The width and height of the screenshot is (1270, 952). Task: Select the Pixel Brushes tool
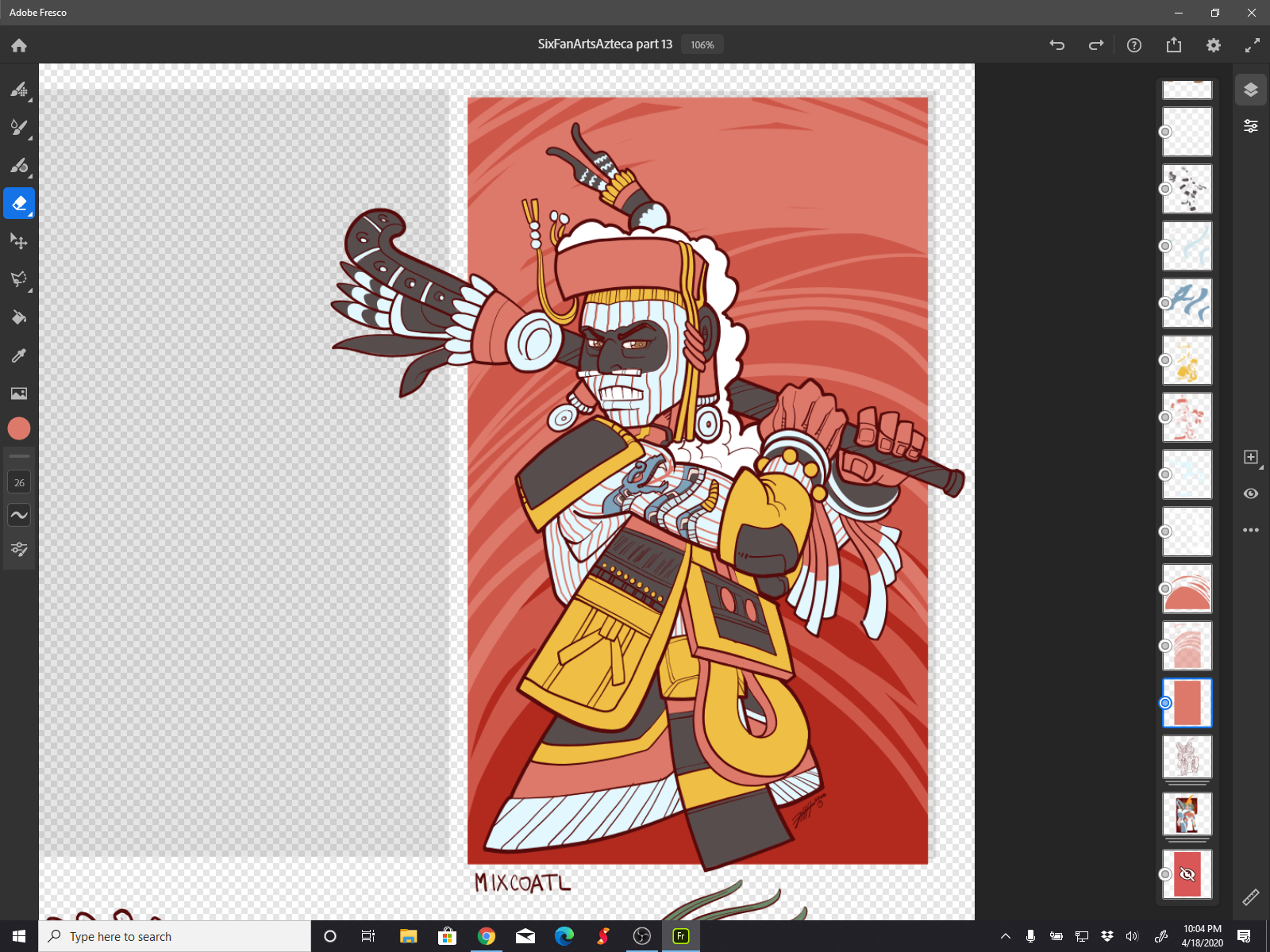(19, 89)
